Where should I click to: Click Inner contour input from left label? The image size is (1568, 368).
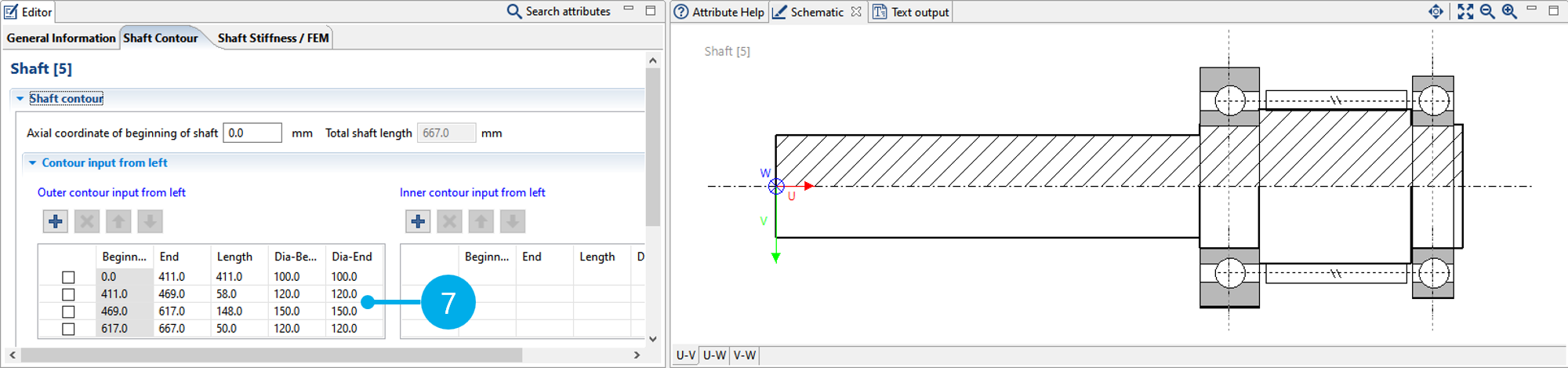(x=472, y=192)
